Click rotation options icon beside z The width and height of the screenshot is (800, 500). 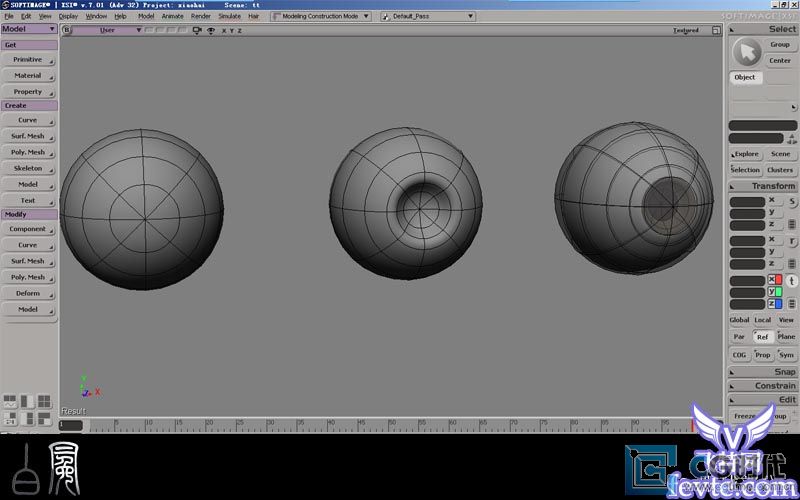792,264
